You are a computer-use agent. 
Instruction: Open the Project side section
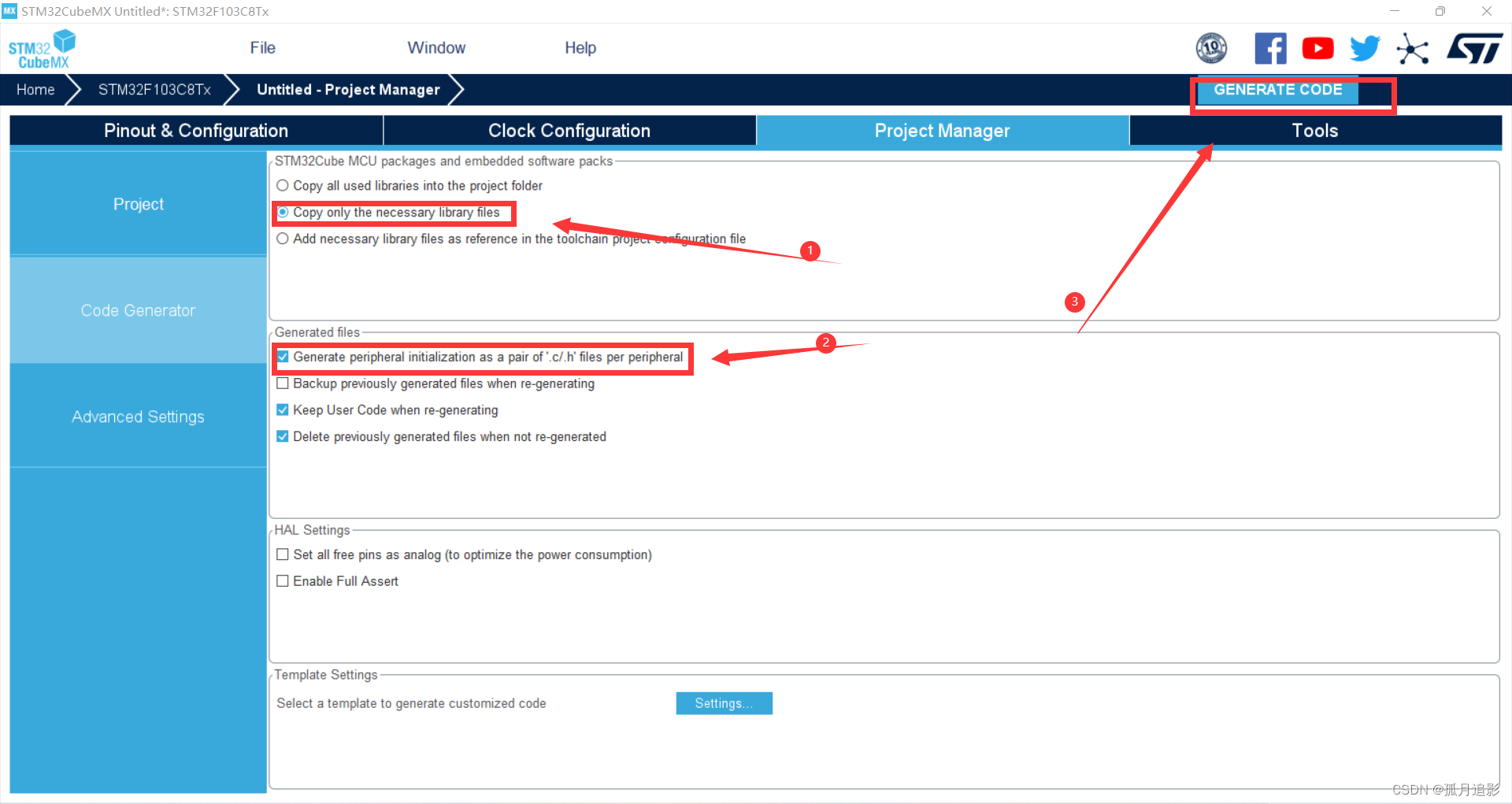(138, 204)
